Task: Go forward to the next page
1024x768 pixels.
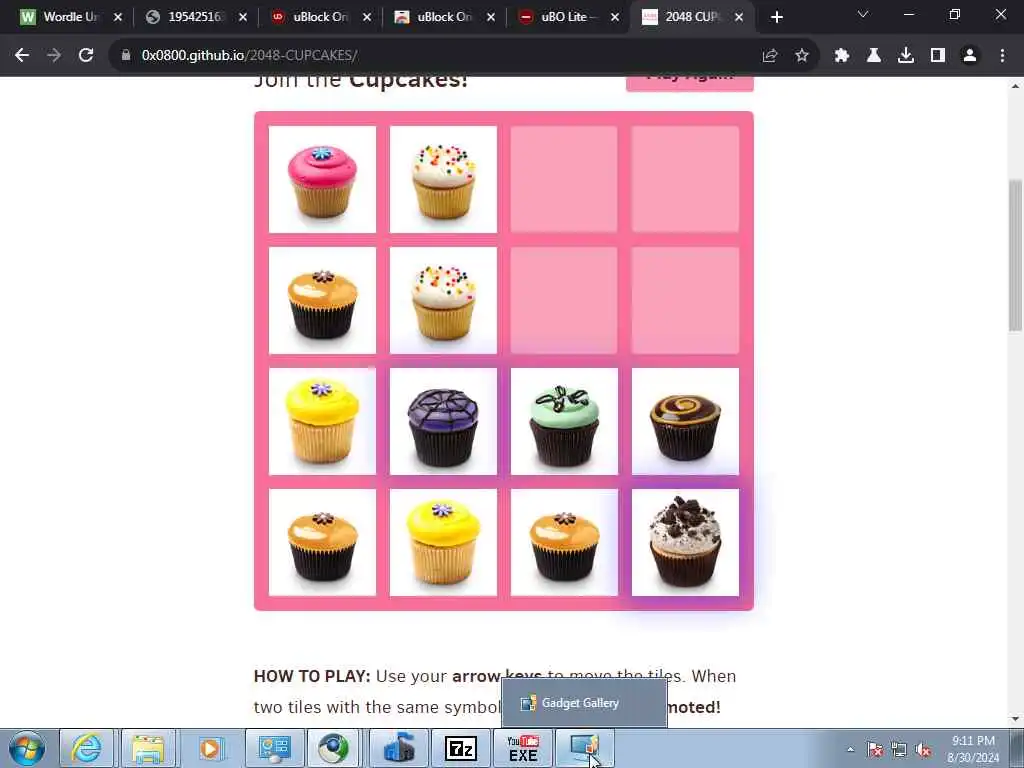Action: click(x=54, y=56)
